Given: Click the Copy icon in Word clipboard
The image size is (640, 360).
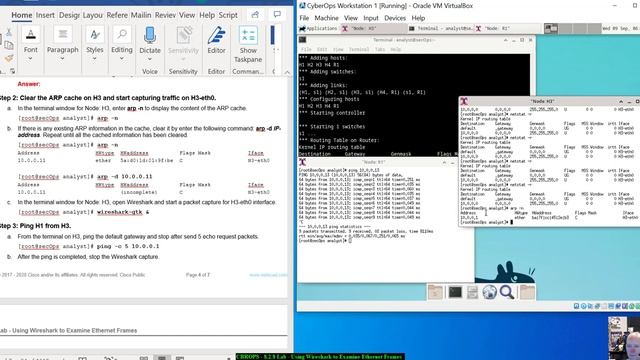Looking at the screenshot, I should (x=8, y=45).
